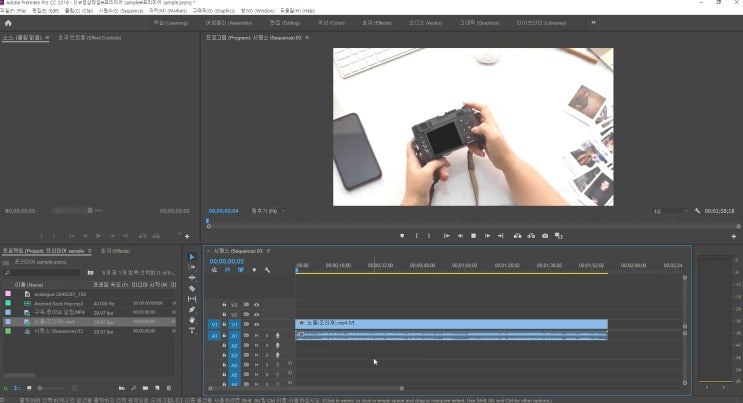Select the Track Select Forward tool
743x403 pixels.
point(192,267)
